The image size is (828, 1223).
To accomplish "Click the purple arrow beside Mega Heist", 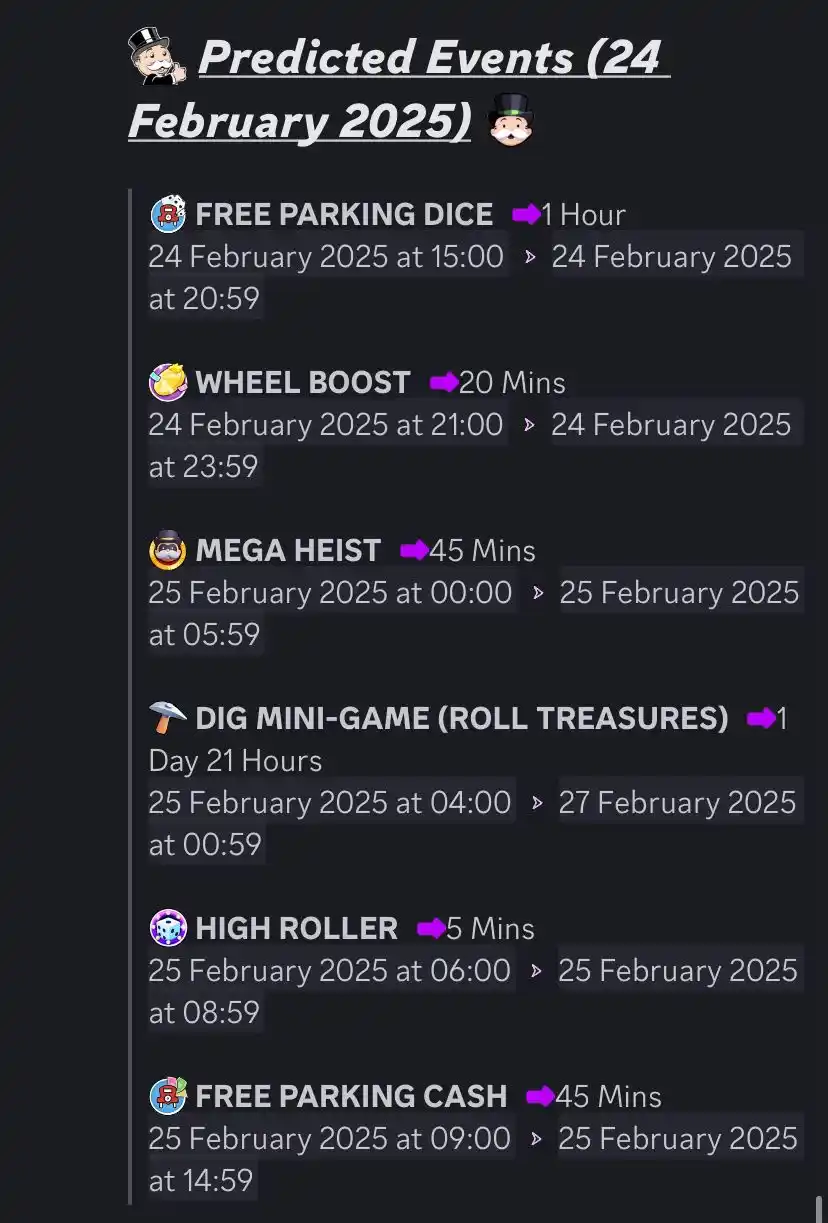I will click(x=414, y=550).
